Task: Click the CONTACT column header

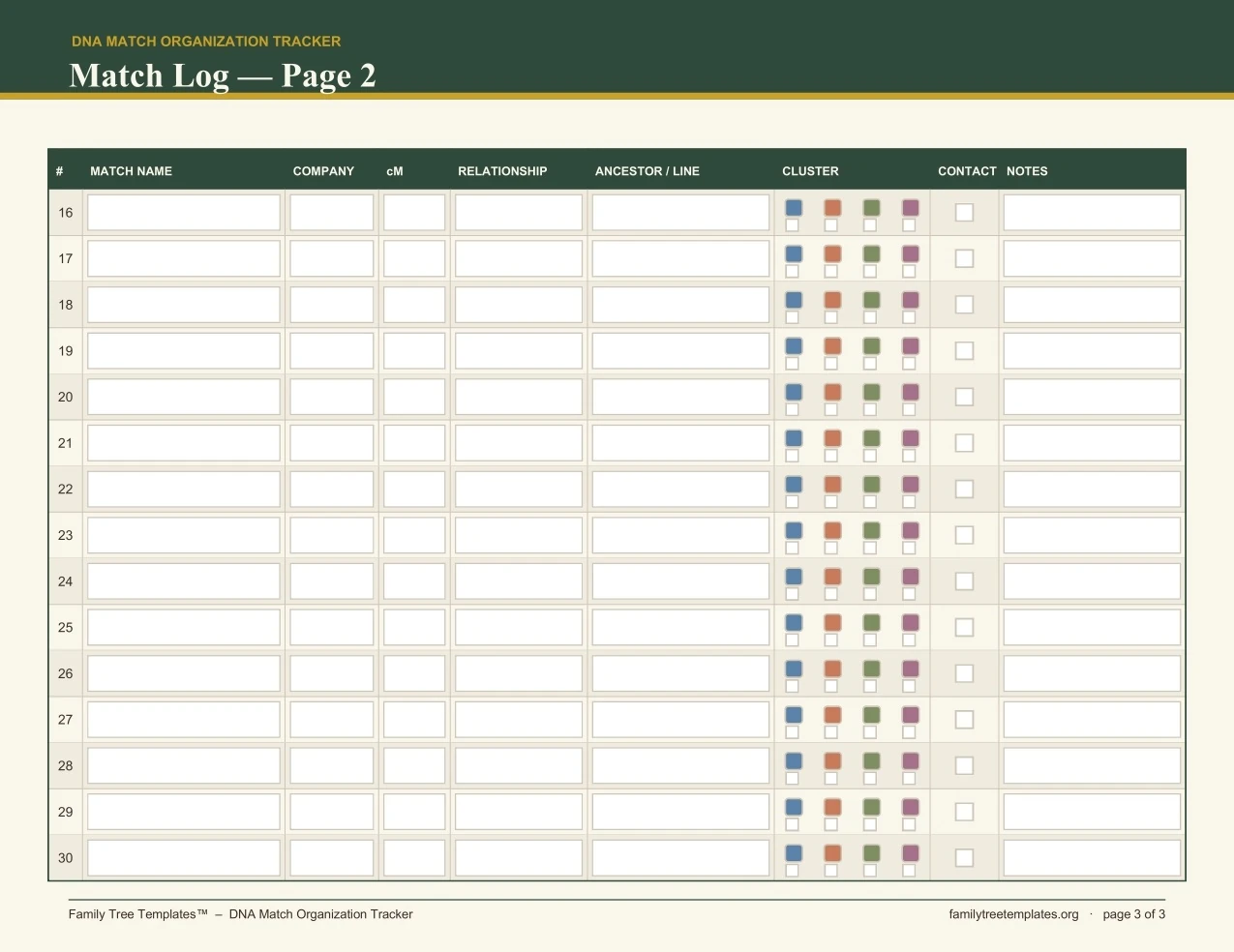Action: (967, 171)
